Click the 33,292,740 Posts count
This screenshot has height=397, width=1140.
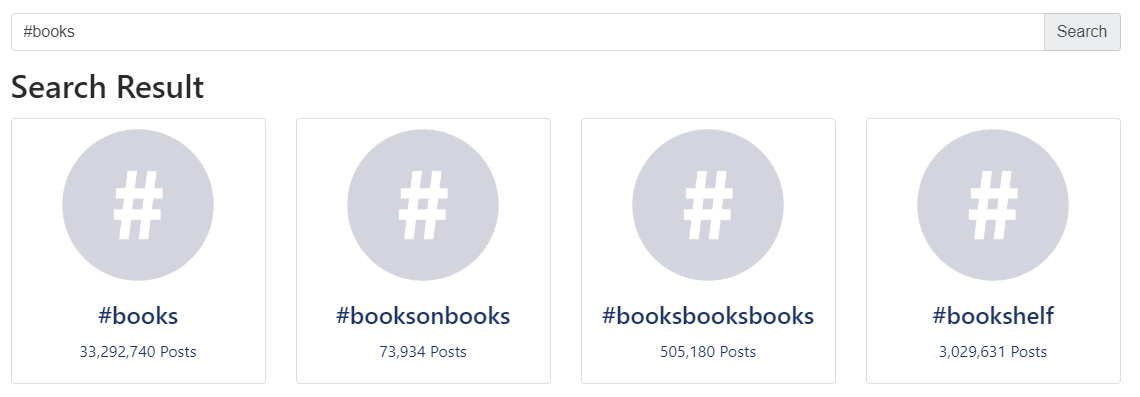(x=138, y=352)
